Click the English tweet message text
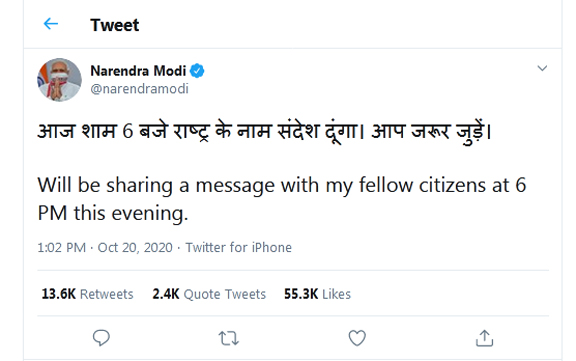This screenshot has height=361, width=576. (282, 199)
